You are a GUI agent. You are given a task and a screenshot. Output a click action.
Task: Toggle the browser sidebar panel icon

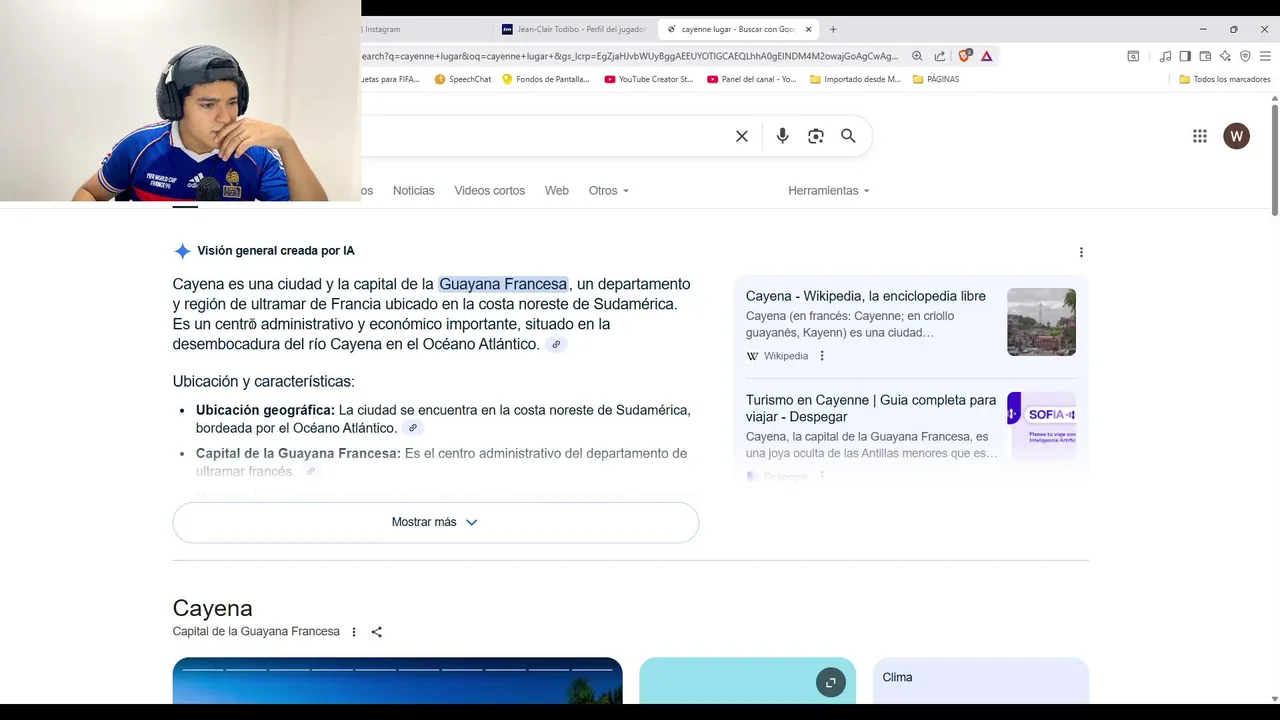point(1185,56)
